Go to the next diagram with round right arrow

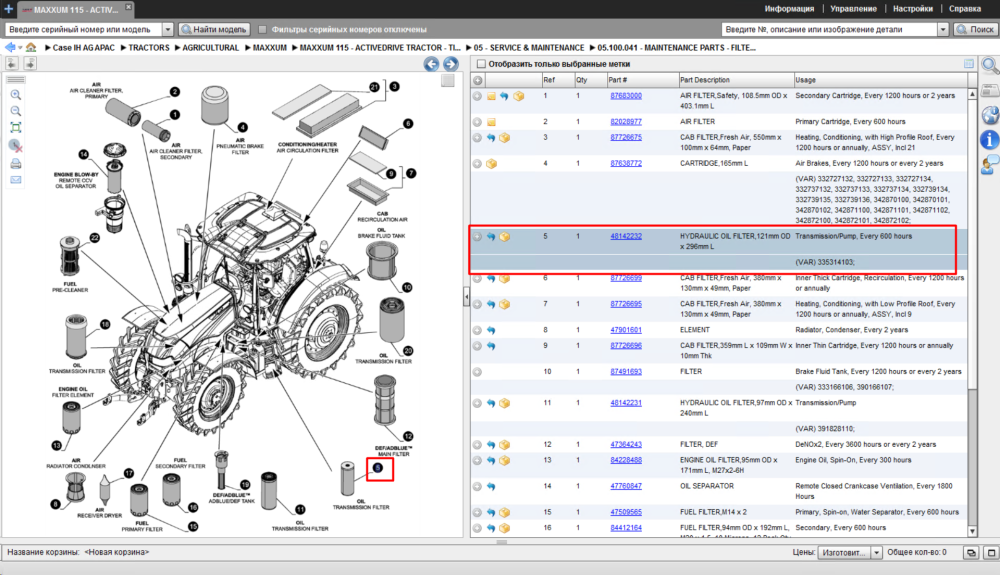(451, 64)
